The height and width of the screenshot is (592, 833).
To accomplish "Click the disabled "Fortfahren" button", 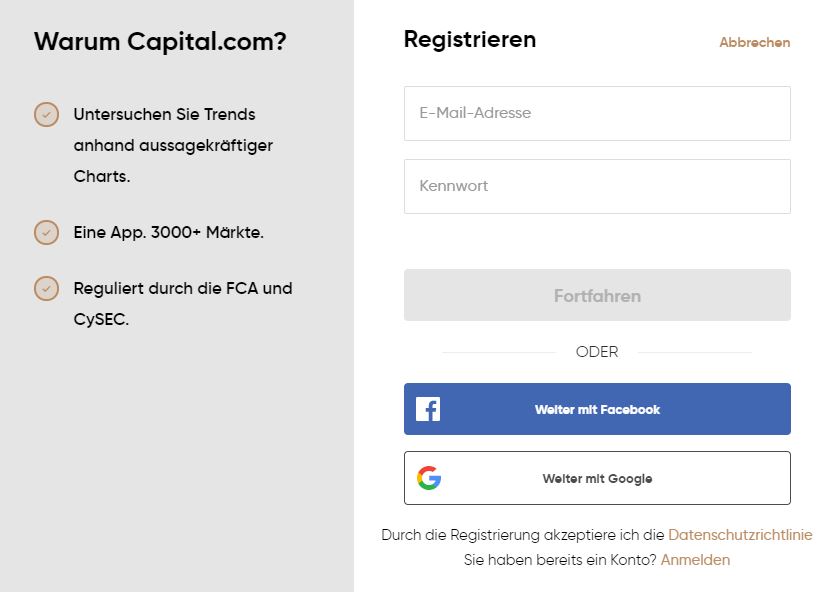I will tap(597, 295).
